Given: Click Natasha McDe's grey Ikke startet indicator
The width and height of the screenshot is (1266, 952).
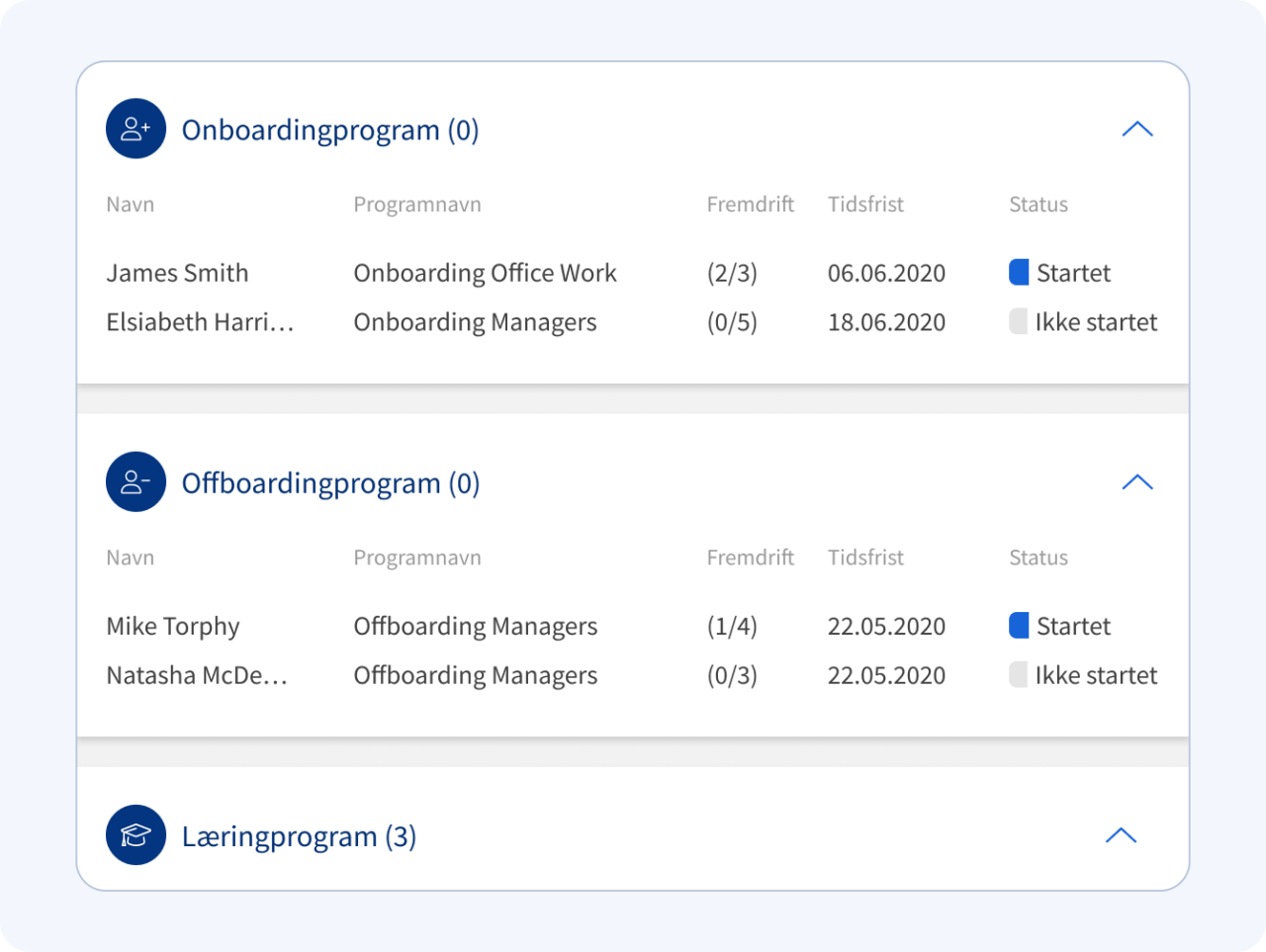Looking at the screenshot, I should 1019,675.
